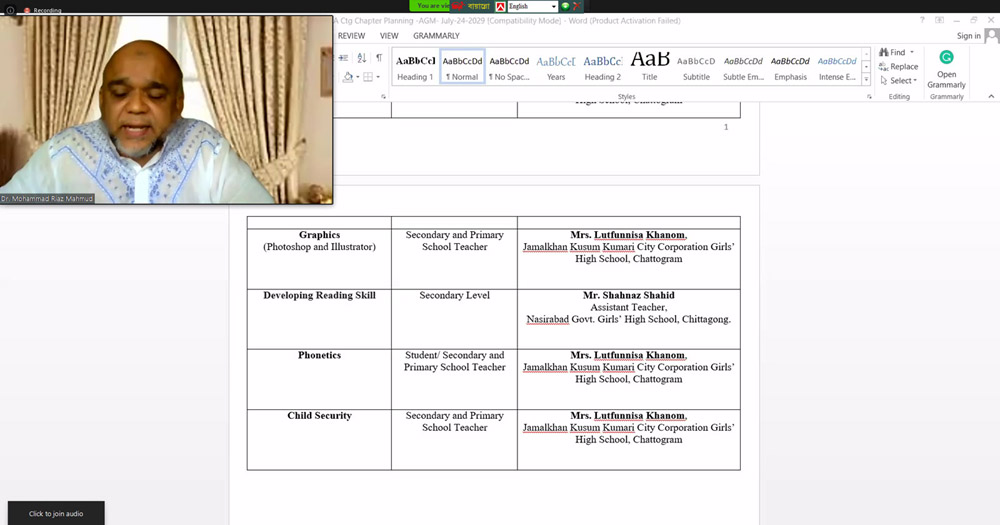Click the green round icon in language bar
The width and height of the screenshot is (1000, 525).
pos(565,6)
